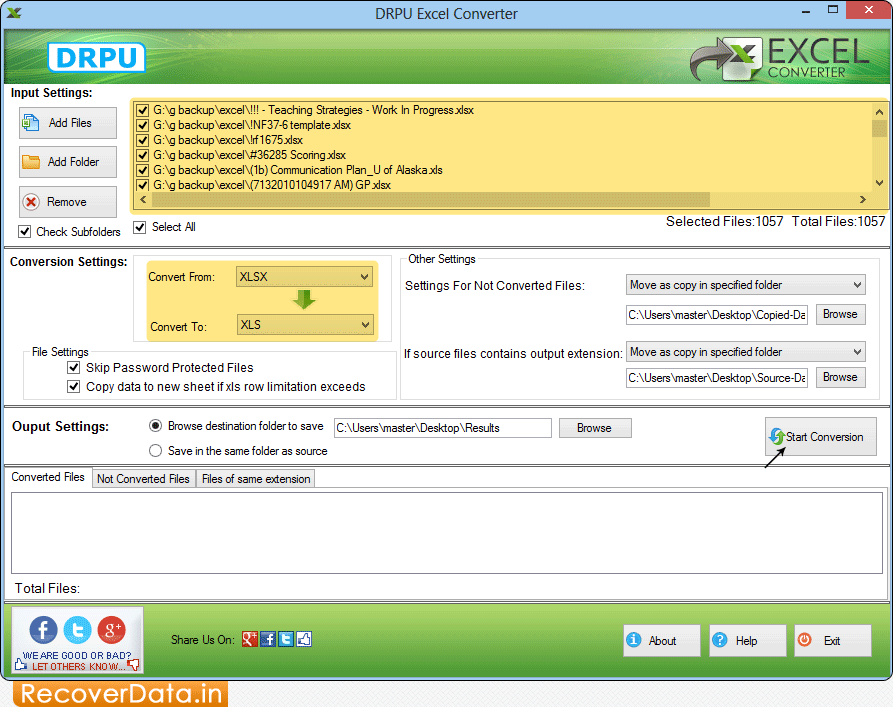This screenshot has width=893, height=707.
Task: Switch to Not Converted Files tab
Action: tap(144, 479)
